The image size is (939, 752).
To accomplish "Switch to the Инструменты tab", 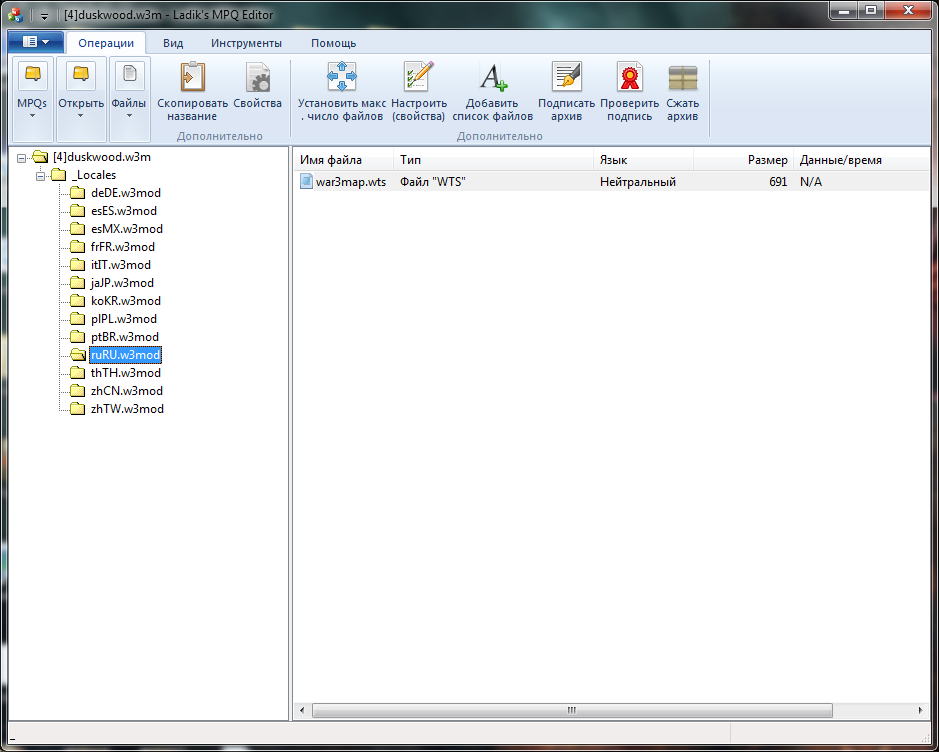I will click(x=246, y=43).
